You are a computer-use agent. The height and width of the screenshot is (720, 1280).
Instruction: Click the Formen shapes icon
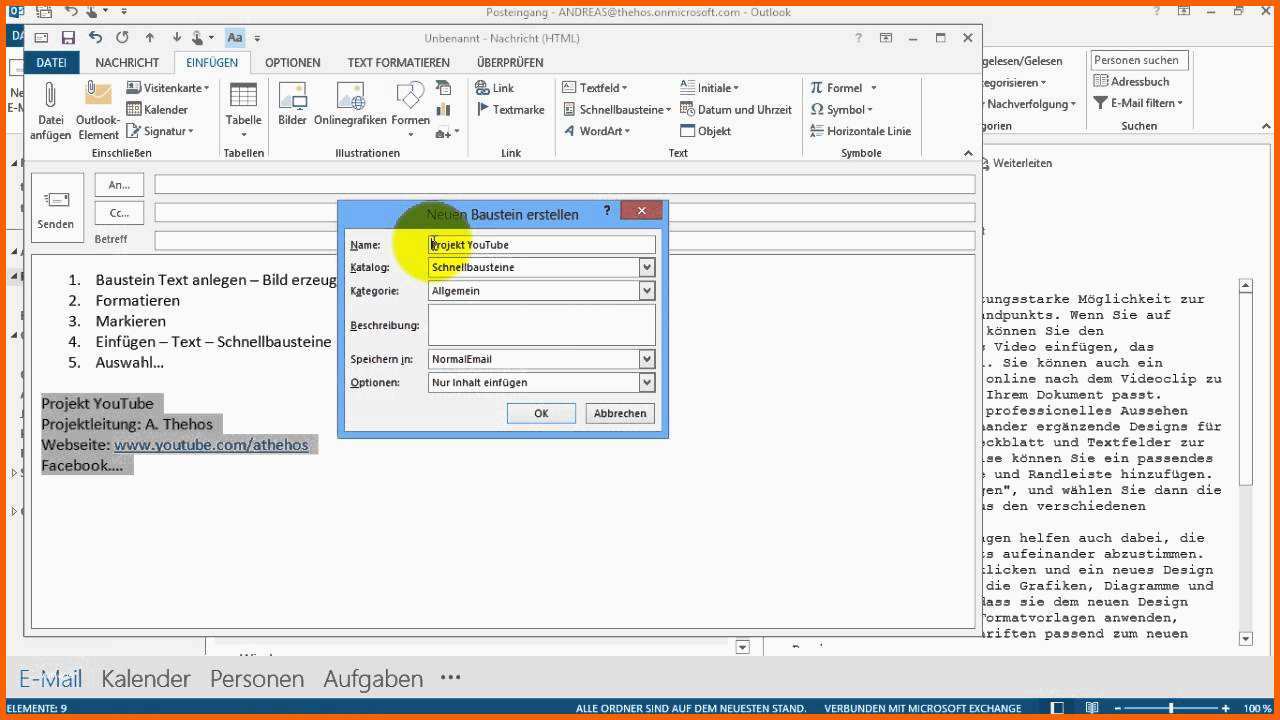coord(410,98)
